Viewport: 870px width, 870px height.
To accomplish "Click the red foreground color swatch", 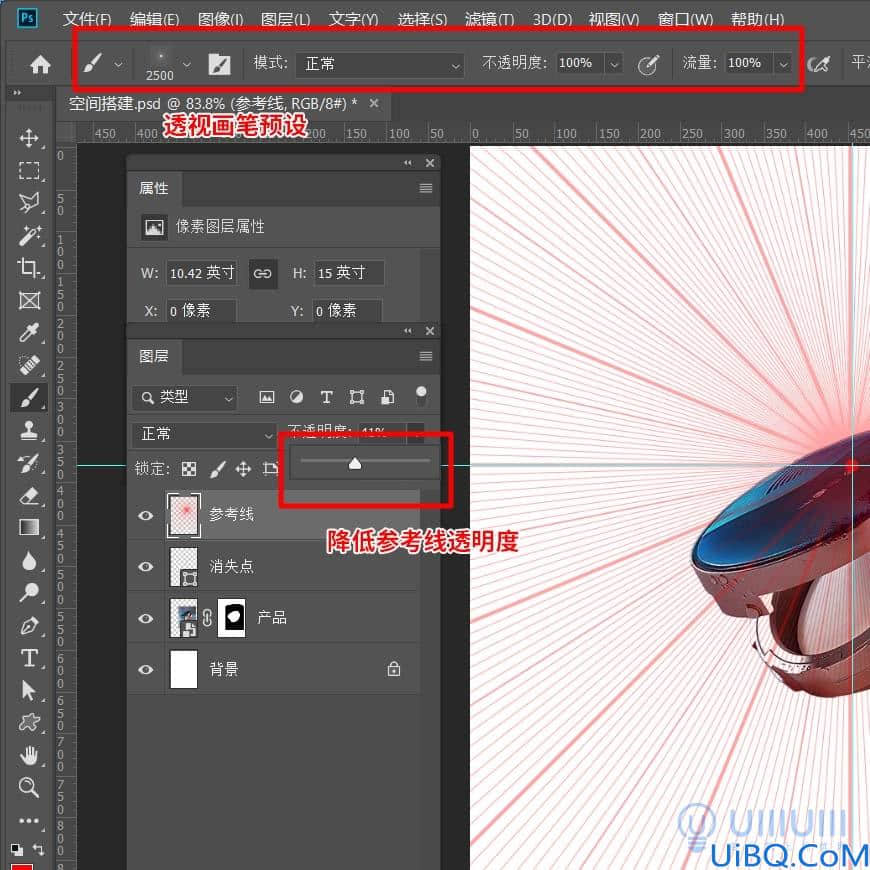I will [22, 866].
